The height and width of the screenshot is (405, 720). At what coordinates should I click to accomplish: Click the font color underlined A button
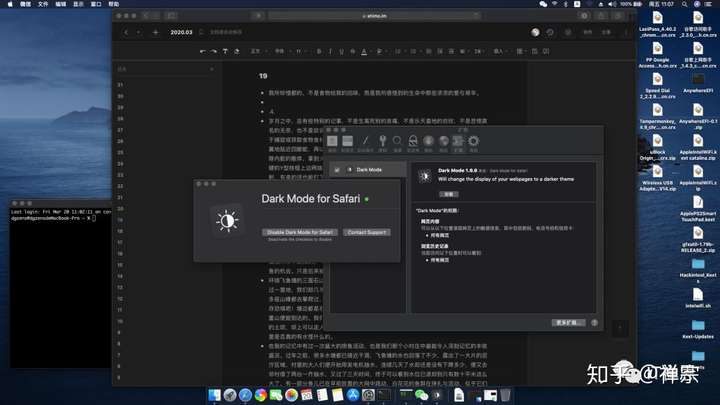point(364,51)
